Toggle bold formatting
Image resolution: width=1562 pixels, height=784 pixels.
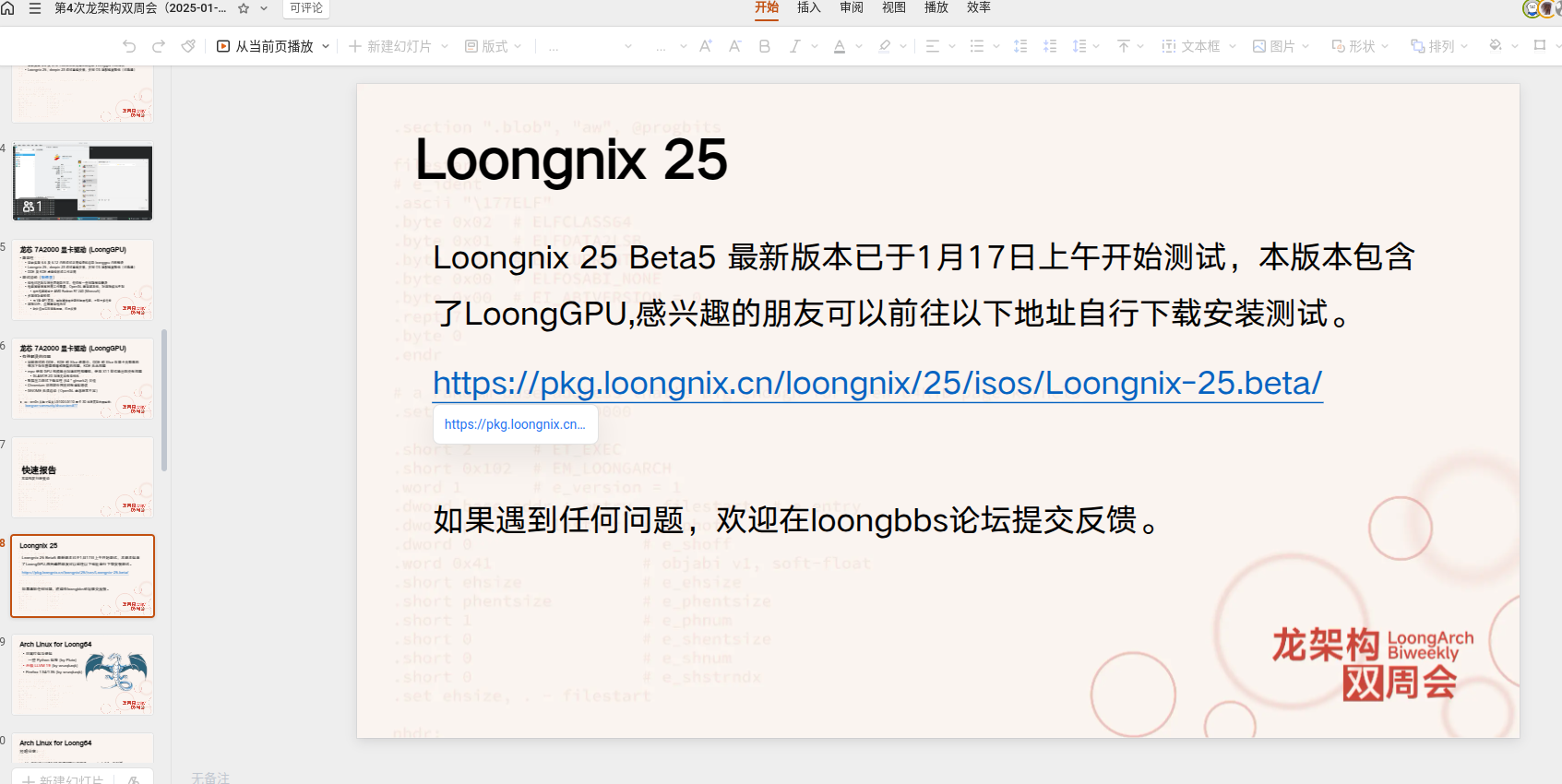[765, 46]
